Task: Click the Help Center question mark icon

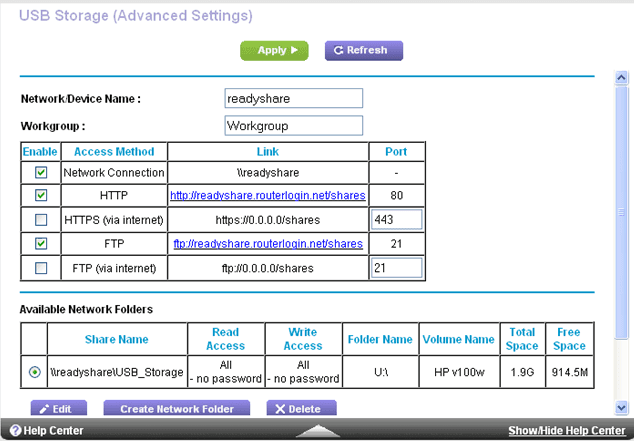Action: [x=11, y=431]
